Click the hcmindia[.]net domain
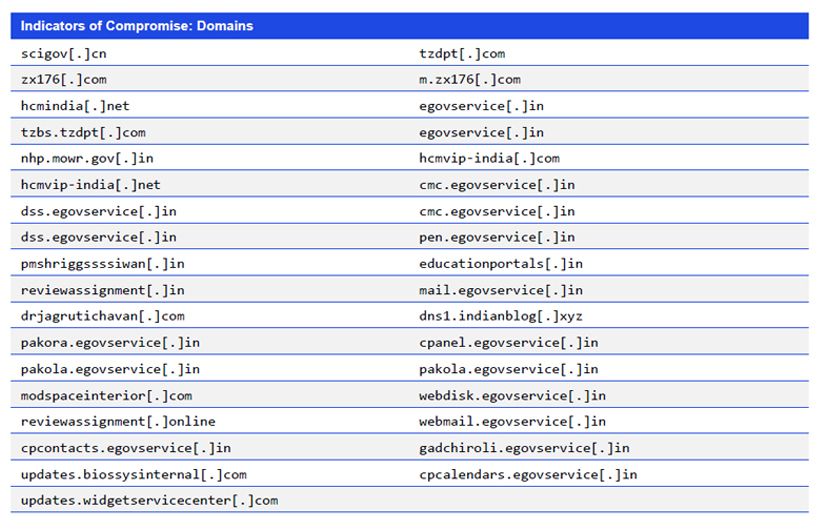 pyautogui.click(x=75, y=106)
